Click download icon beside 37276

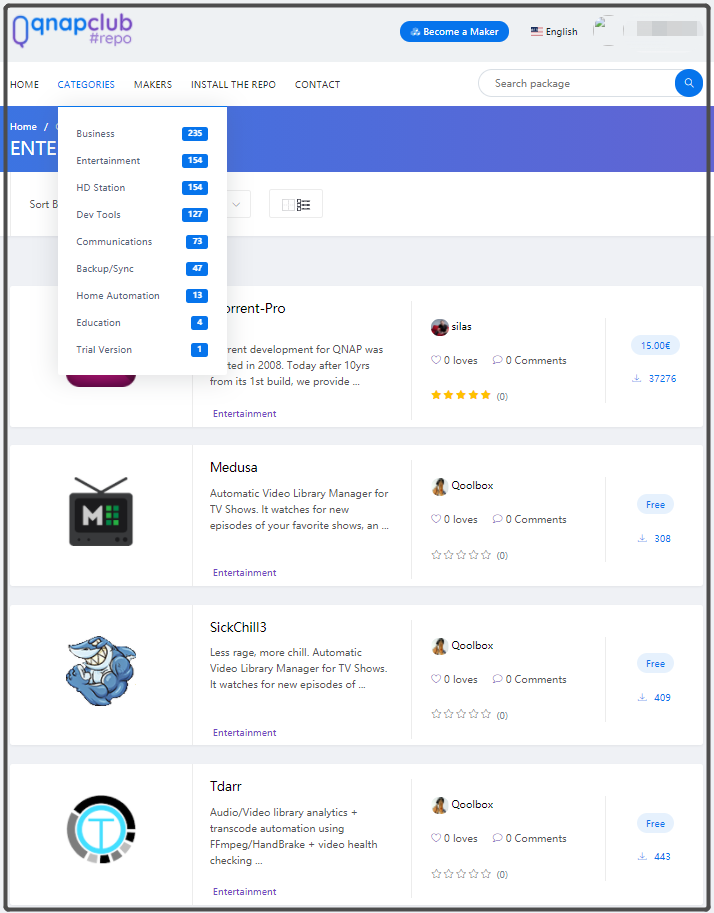(637, 378)
